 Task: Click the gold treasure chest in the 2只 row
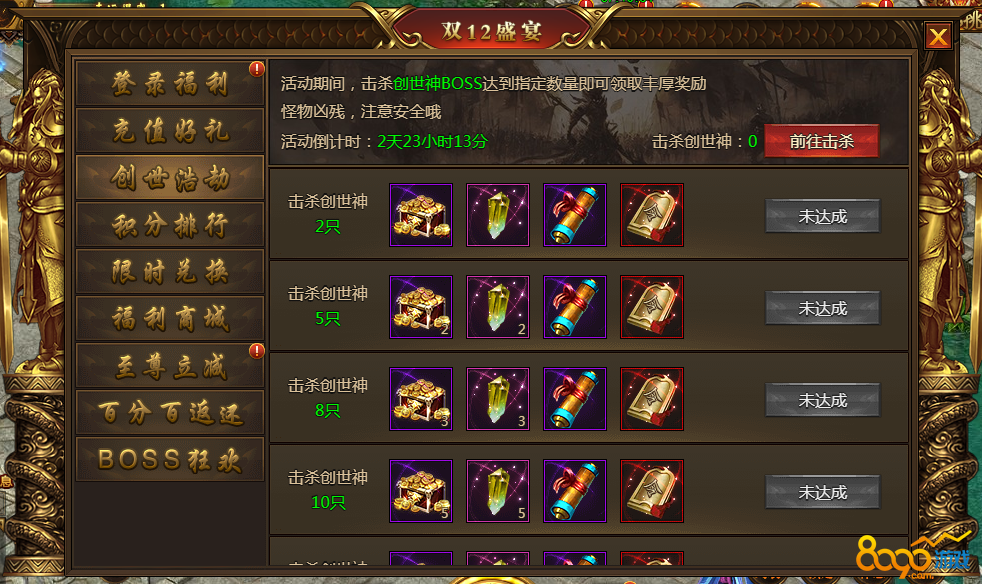(421, 215)
